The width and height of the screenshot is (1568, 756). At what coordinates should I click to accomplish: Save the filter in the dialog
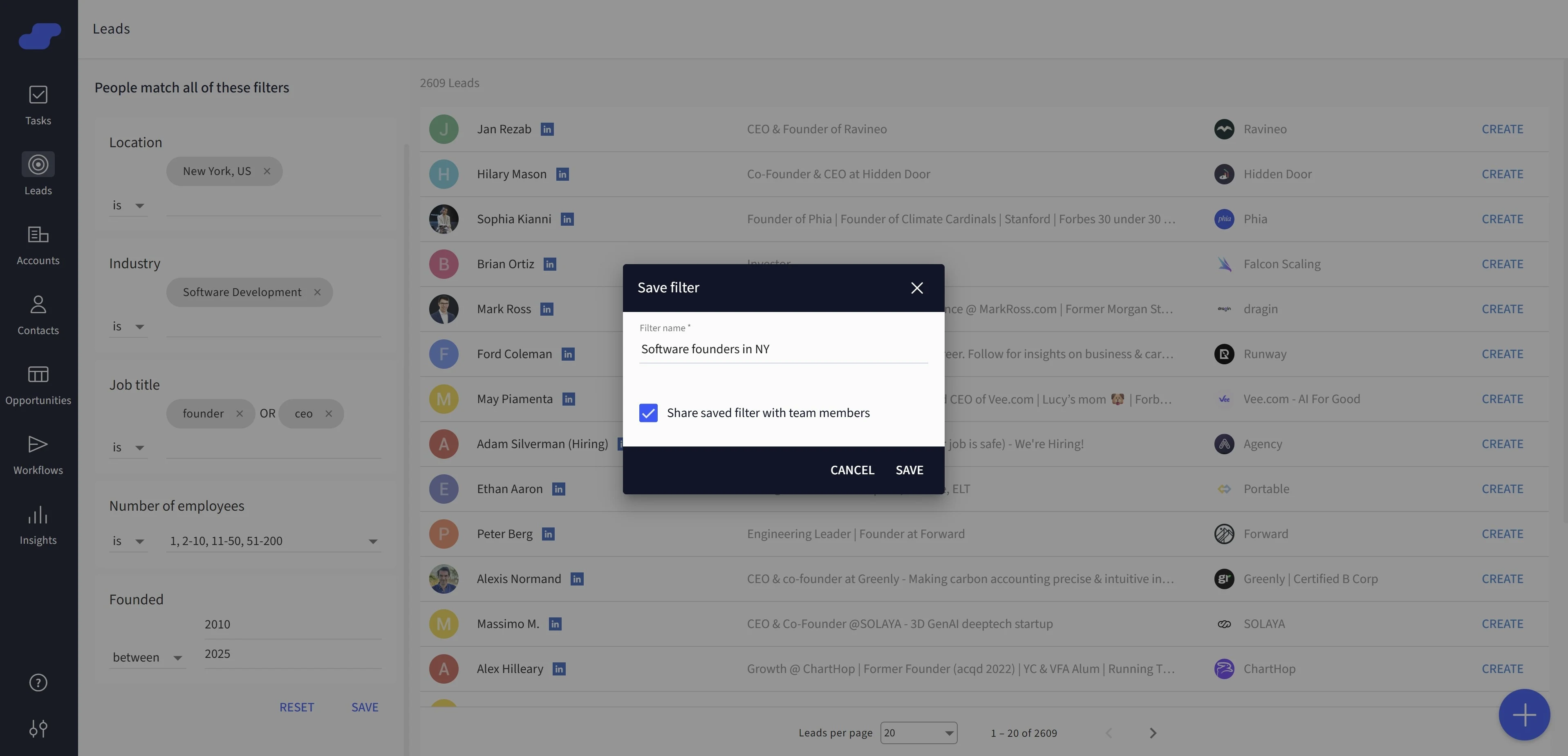click(909, 470)
